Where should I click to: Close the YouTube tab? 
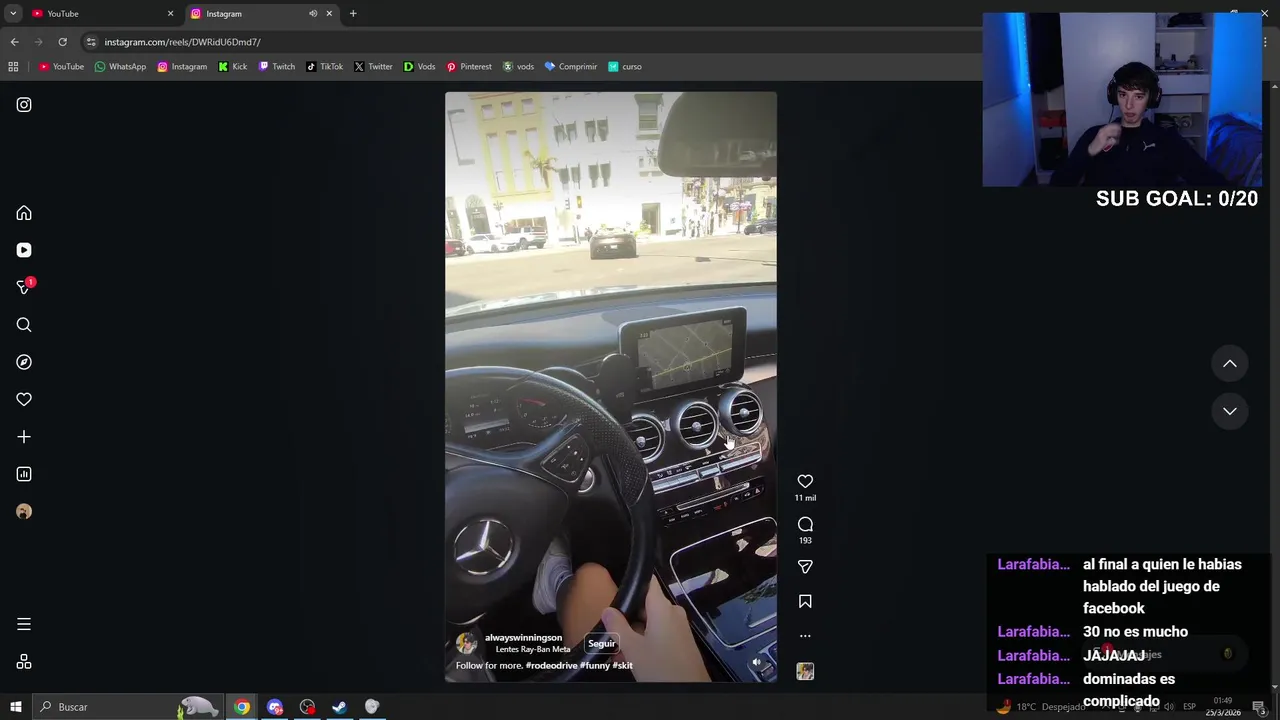(170, 14)
